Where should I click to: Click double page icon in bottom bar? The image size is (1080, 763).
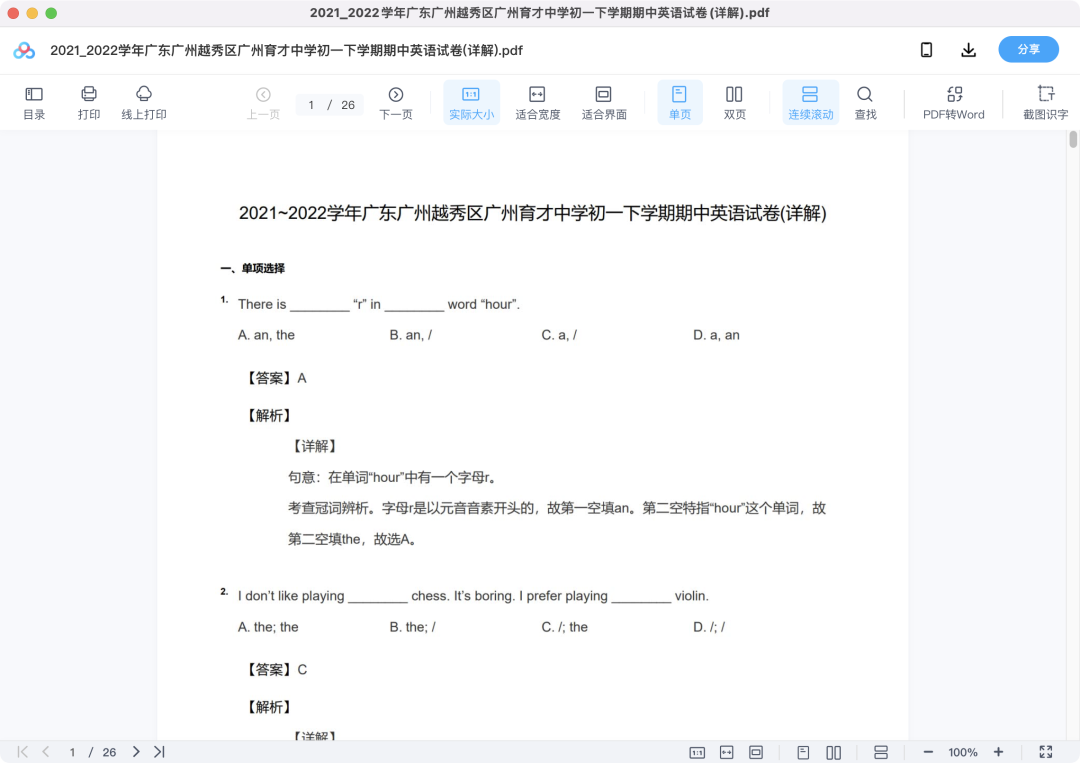click(833, 752)
